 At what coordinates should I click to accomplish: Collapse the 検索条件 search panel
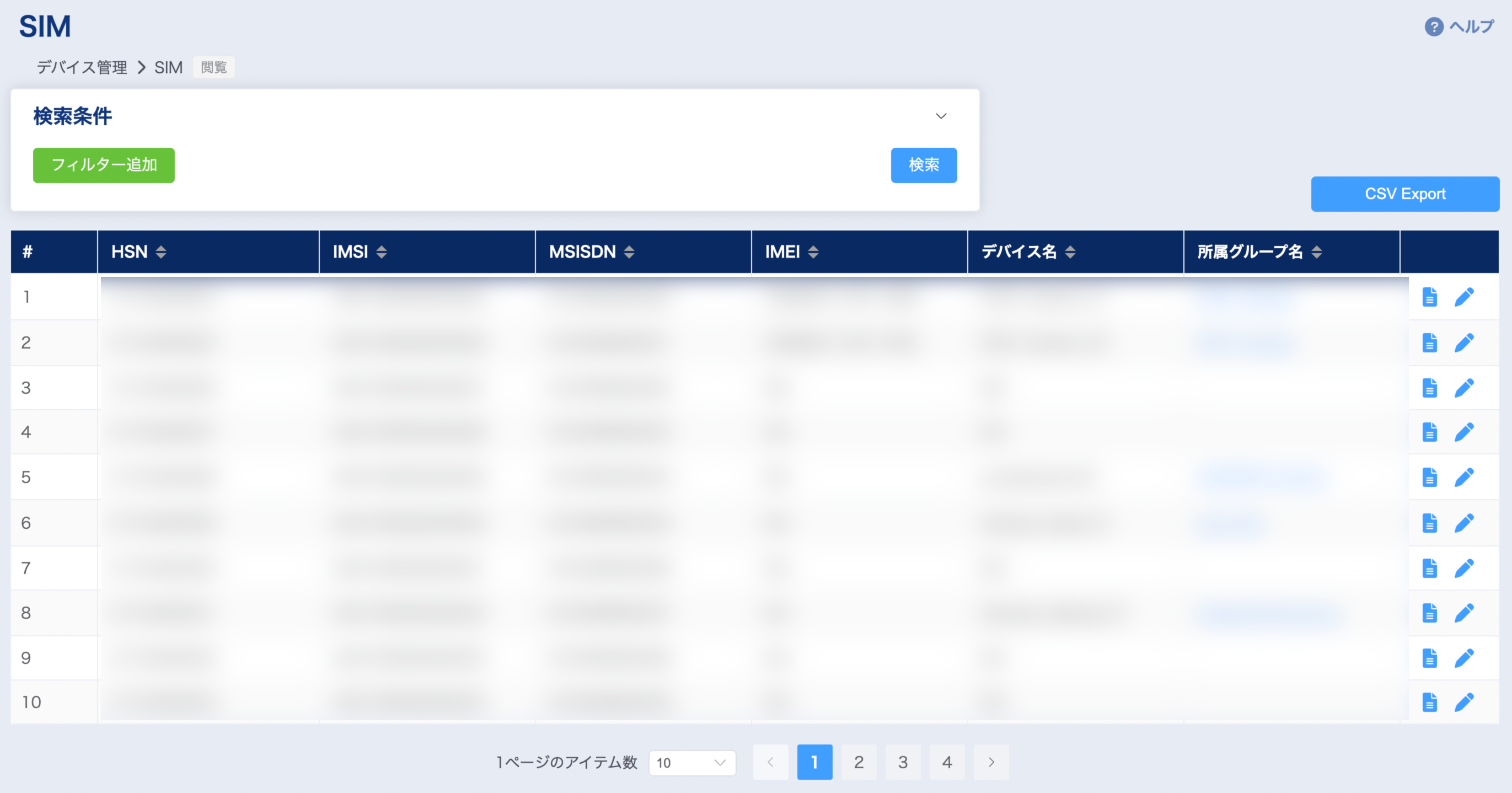941,116
